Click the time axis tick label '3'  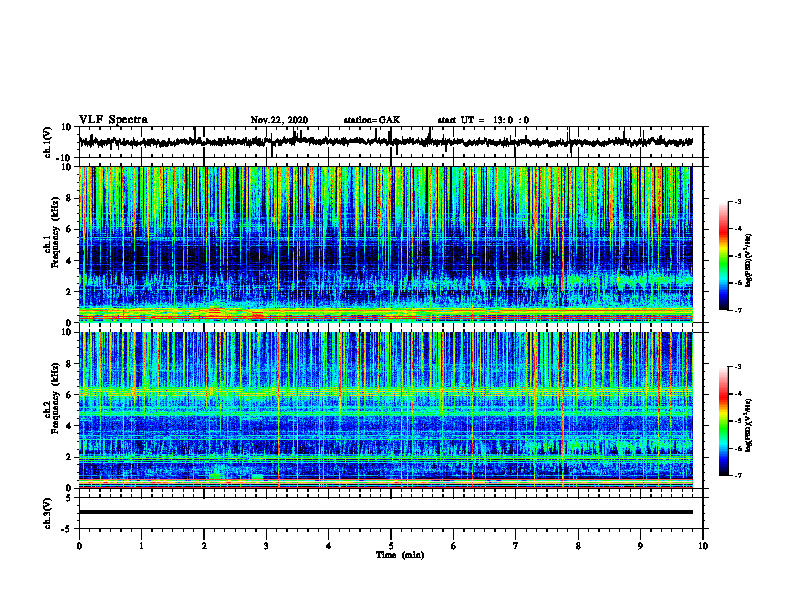[266, 546]
